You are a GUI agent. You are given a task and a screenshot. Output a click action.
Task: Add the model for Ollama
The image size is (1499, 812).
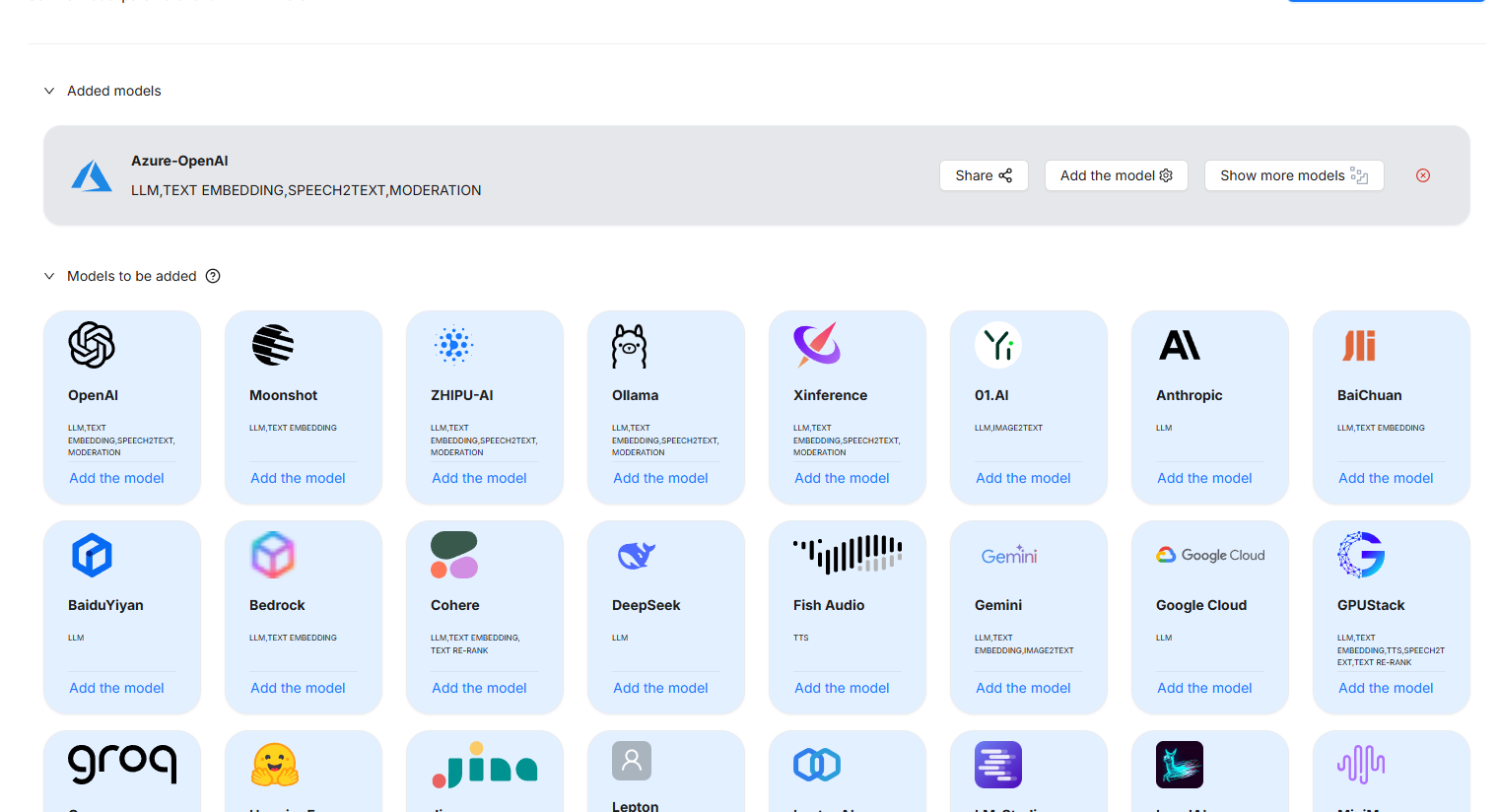(660, 478)
